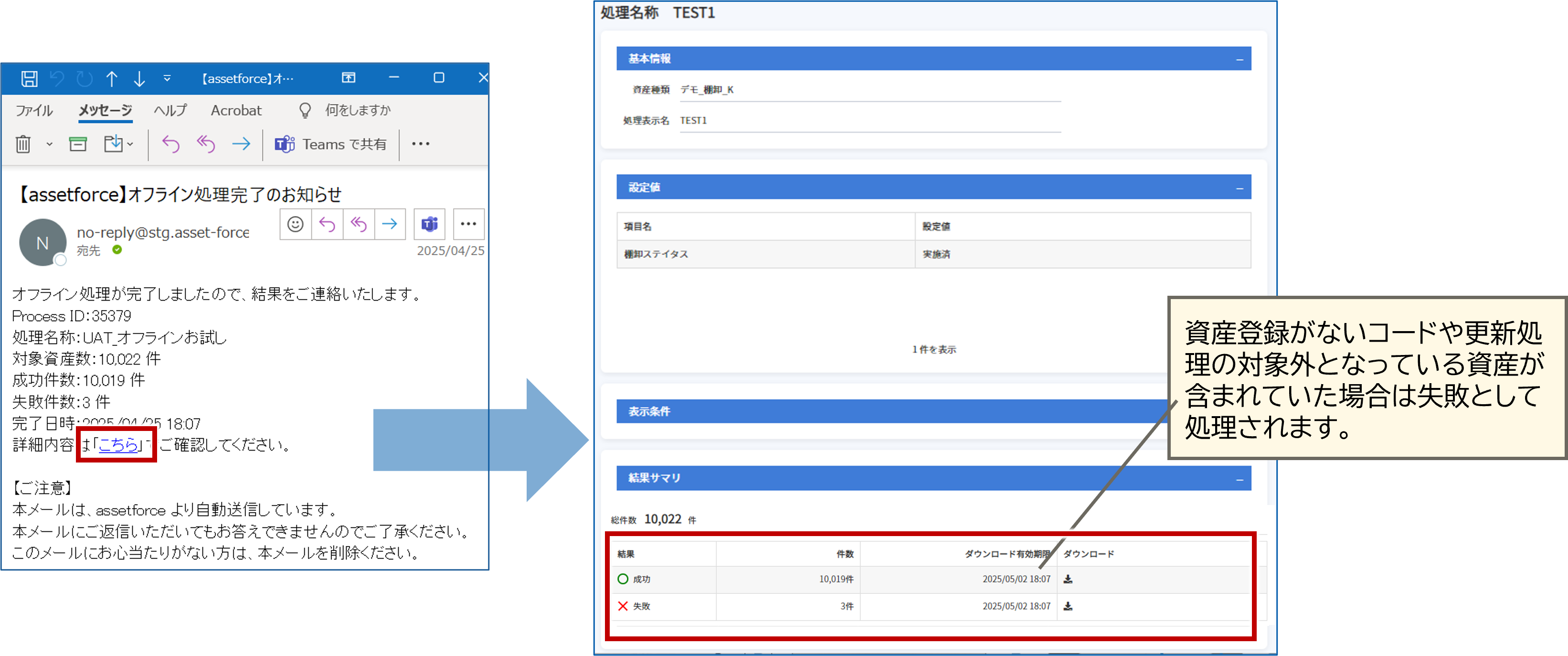This screenshot has height=656, width=1568.
Task: Open the こちら link in the email
Action: 118,445
